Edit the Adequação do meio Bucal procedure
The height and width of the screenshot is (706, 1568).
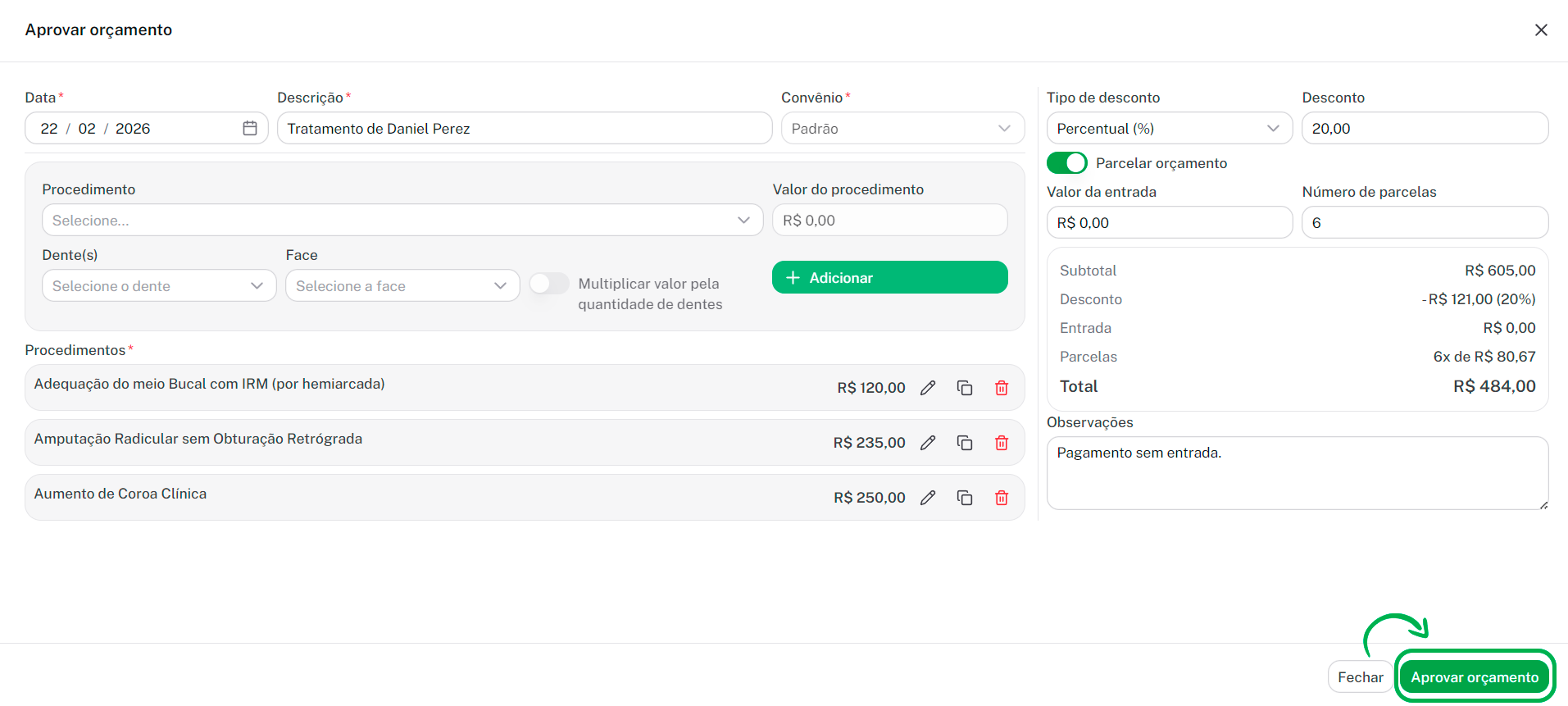click(928, 388)
